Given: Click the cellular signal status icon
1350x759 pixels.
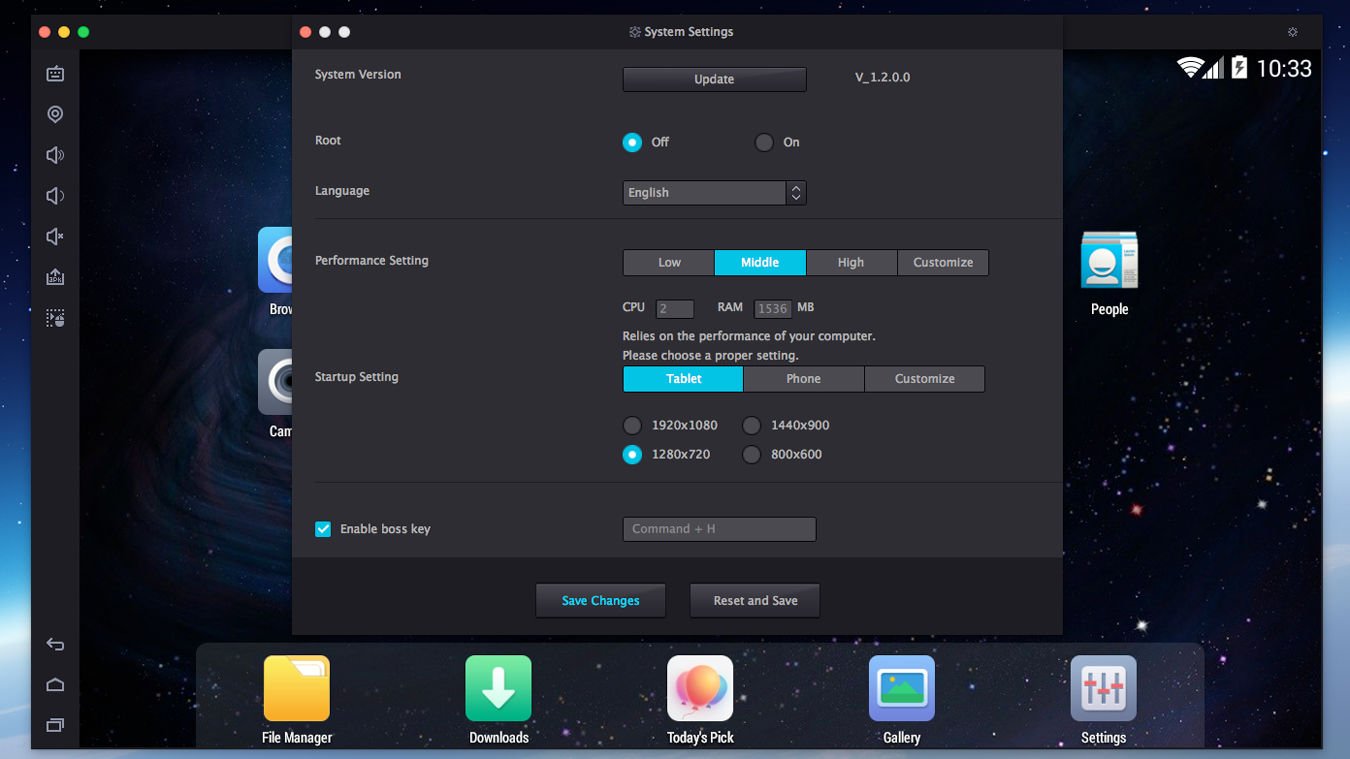Looking at the screenshot, I should (x=1213, y=68).
